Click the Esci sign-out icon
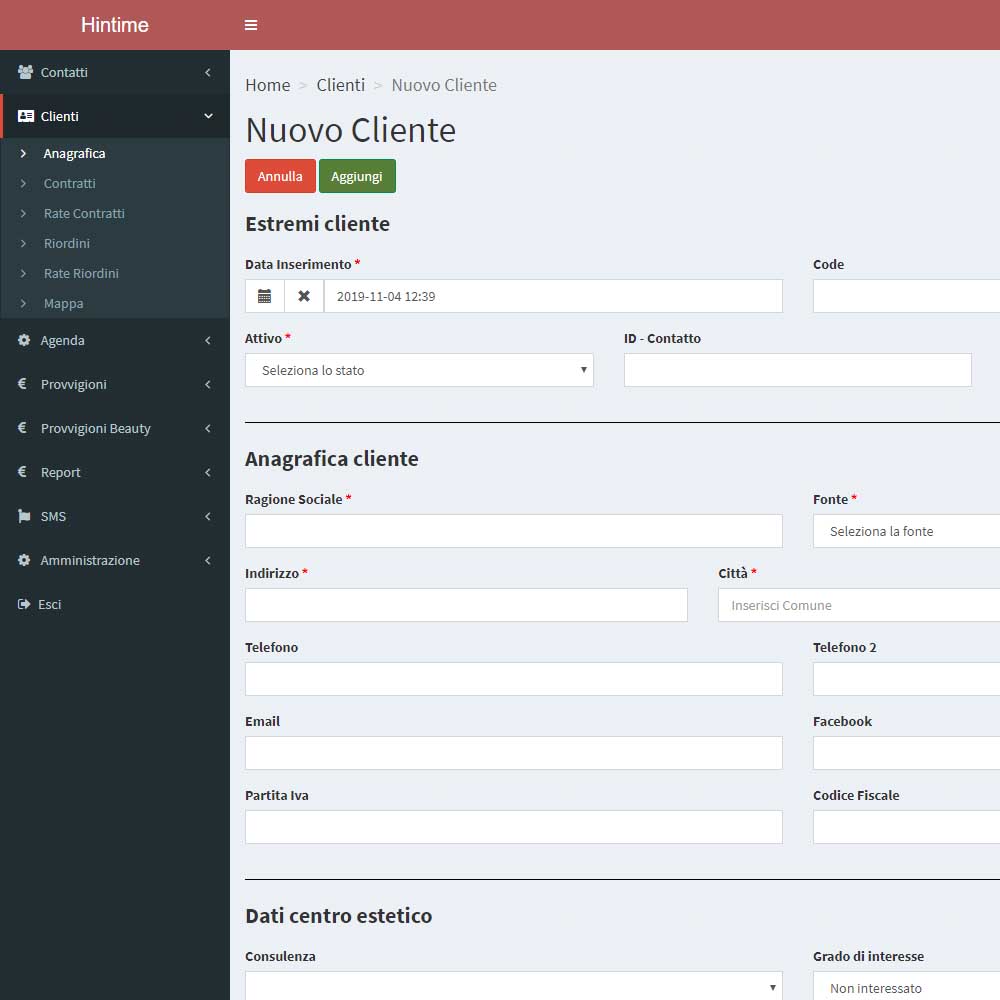1000x1000 pixels. pyautogui.click(x=24, y=604)
